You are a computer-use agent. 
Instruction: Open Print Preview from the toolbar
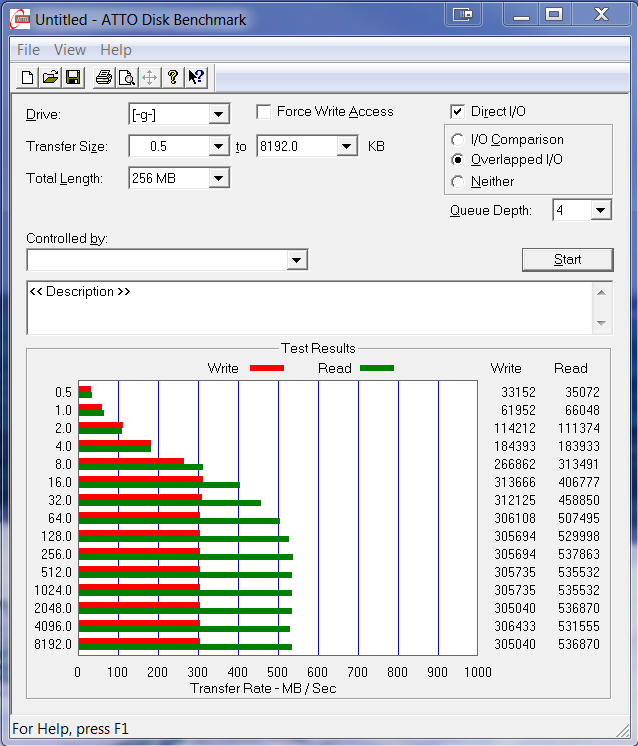[x=127, y=77]
